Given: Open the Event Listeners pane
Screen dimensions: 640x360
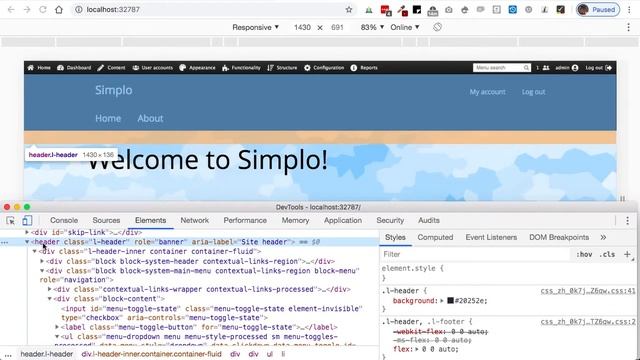Looking at the screenshot, I should coord(491,238).
